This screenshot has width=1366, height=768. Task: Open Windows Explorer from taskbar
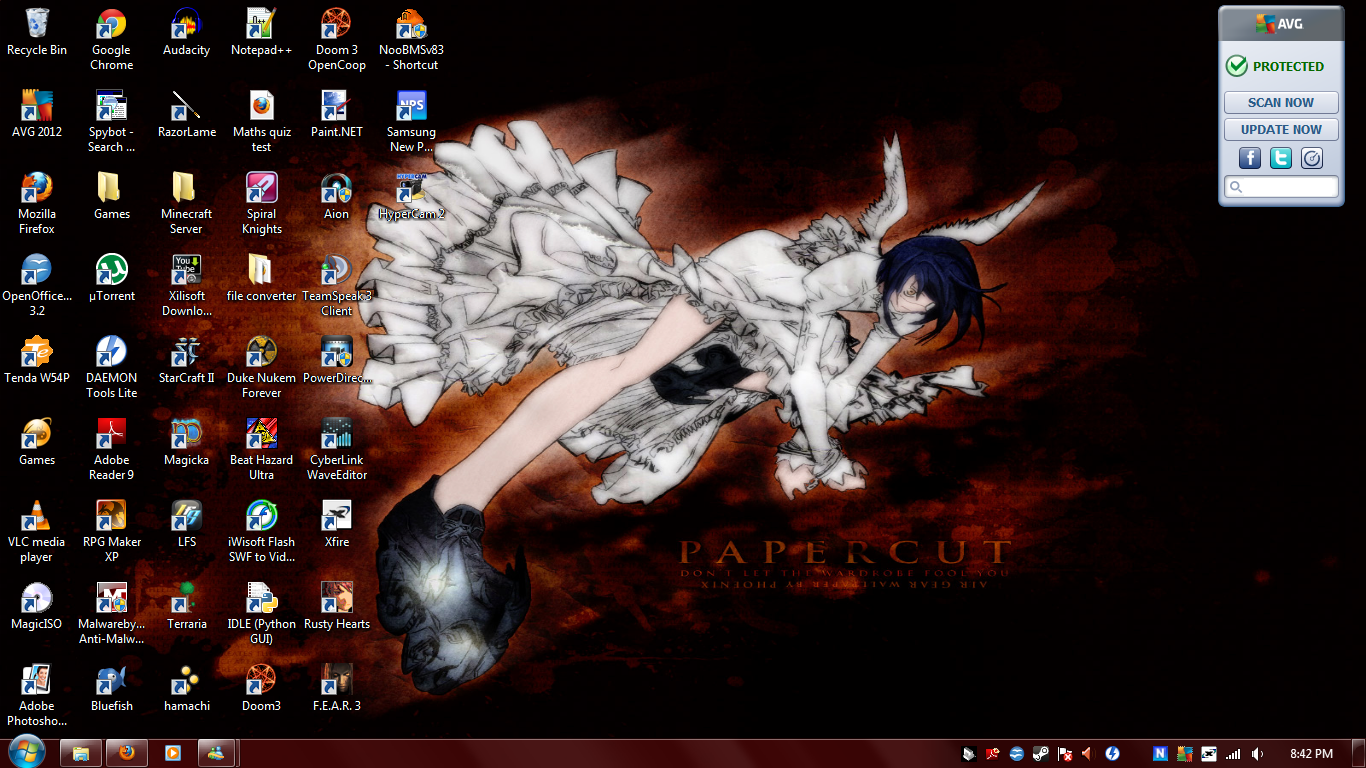tap(81, 753)
